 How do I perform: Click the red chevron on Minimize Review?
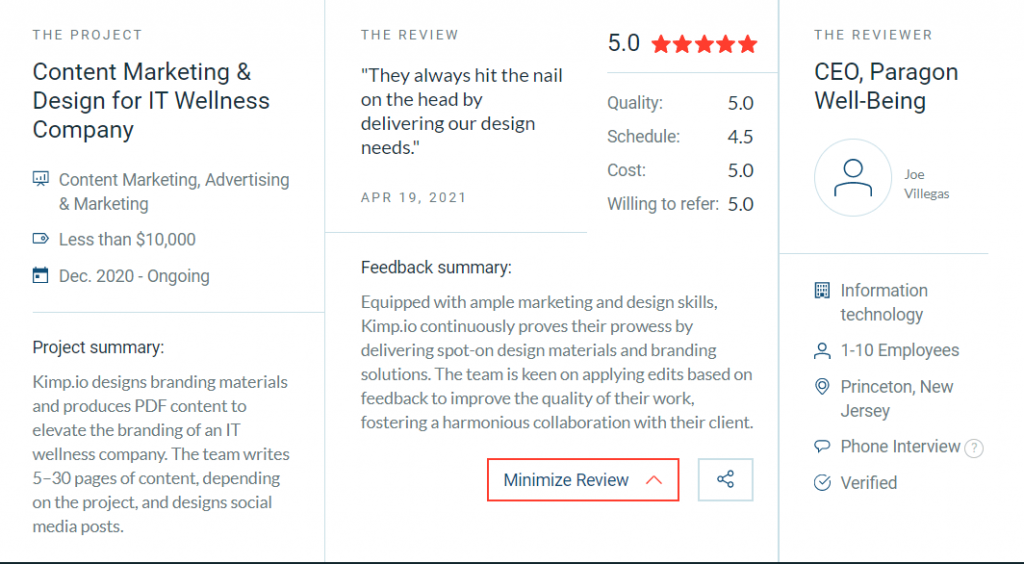click(654, 480)
